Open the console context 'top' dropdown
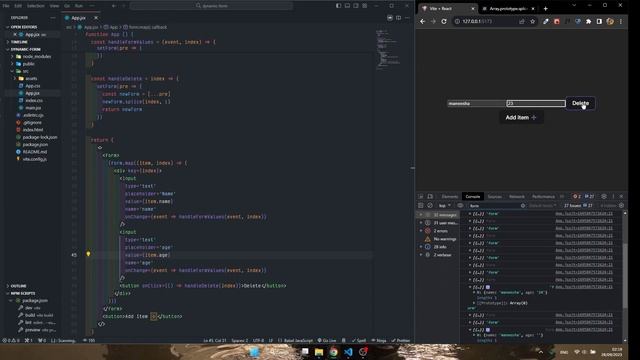Screen dimensions: 640x360 pyautogui.click(x=444, y=206)
